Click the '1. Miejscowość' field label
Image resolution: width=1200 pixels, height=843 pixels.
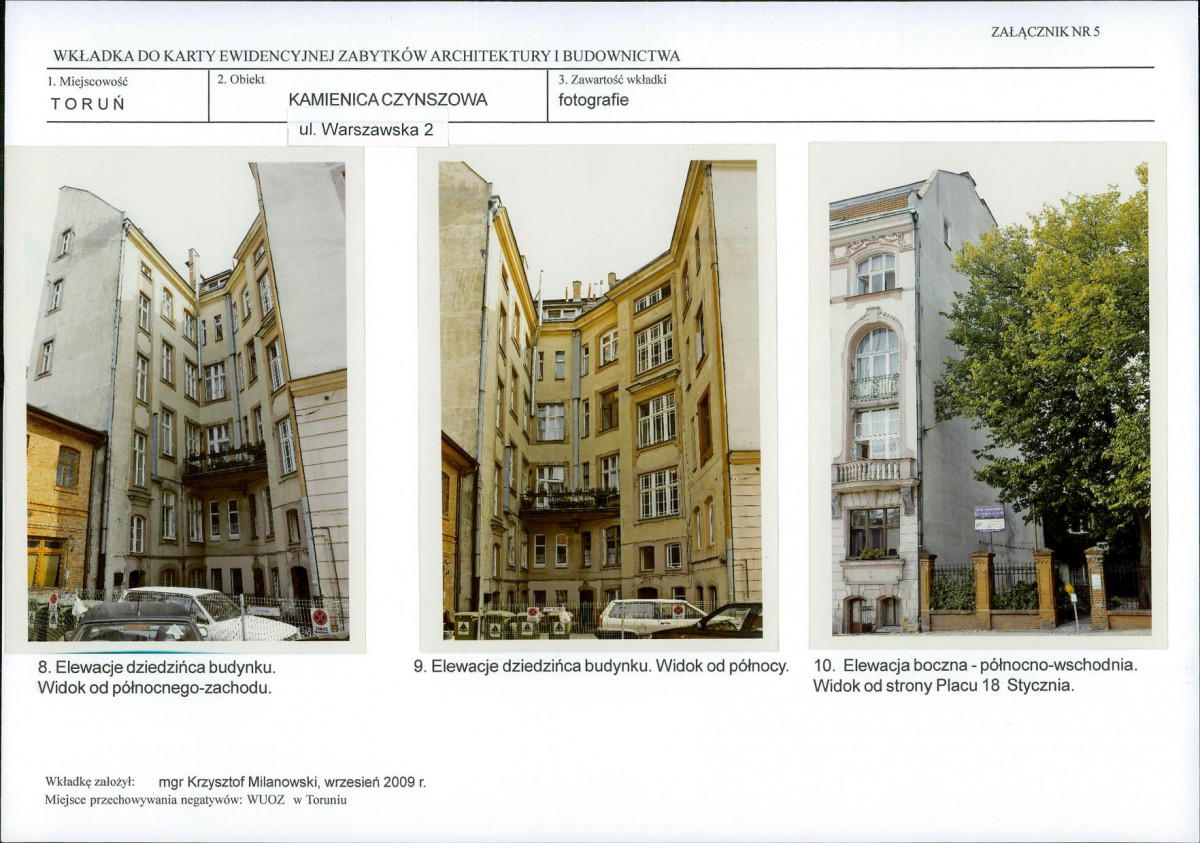pos(88,81)
